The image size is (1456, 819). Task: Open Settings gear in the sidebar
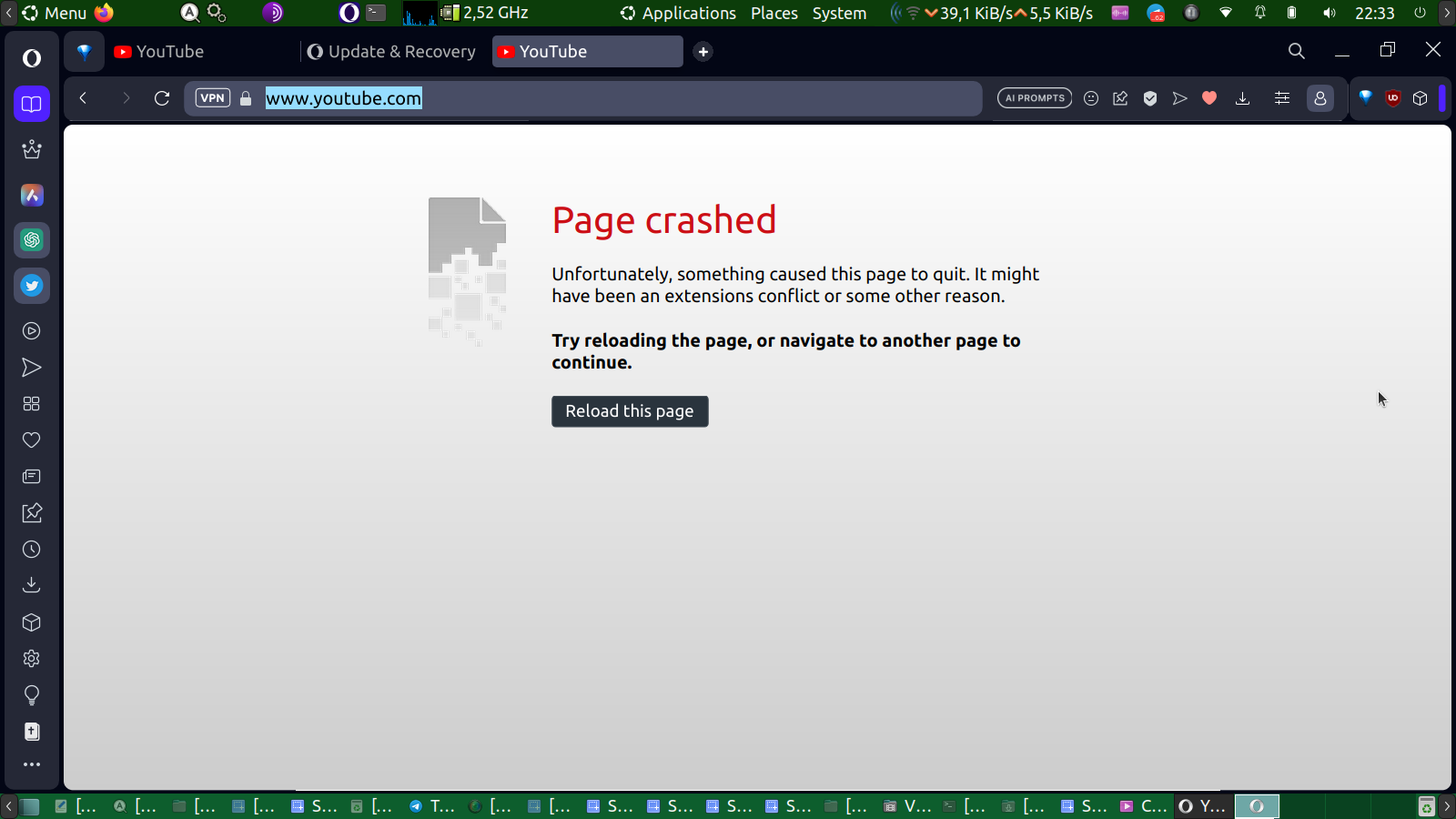coord(32,659)
